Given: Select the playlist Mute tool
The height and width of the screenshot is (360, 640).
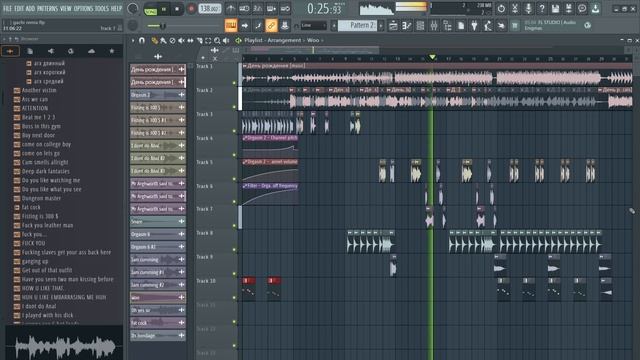Looking at the screenshot, I should [181, 40].
